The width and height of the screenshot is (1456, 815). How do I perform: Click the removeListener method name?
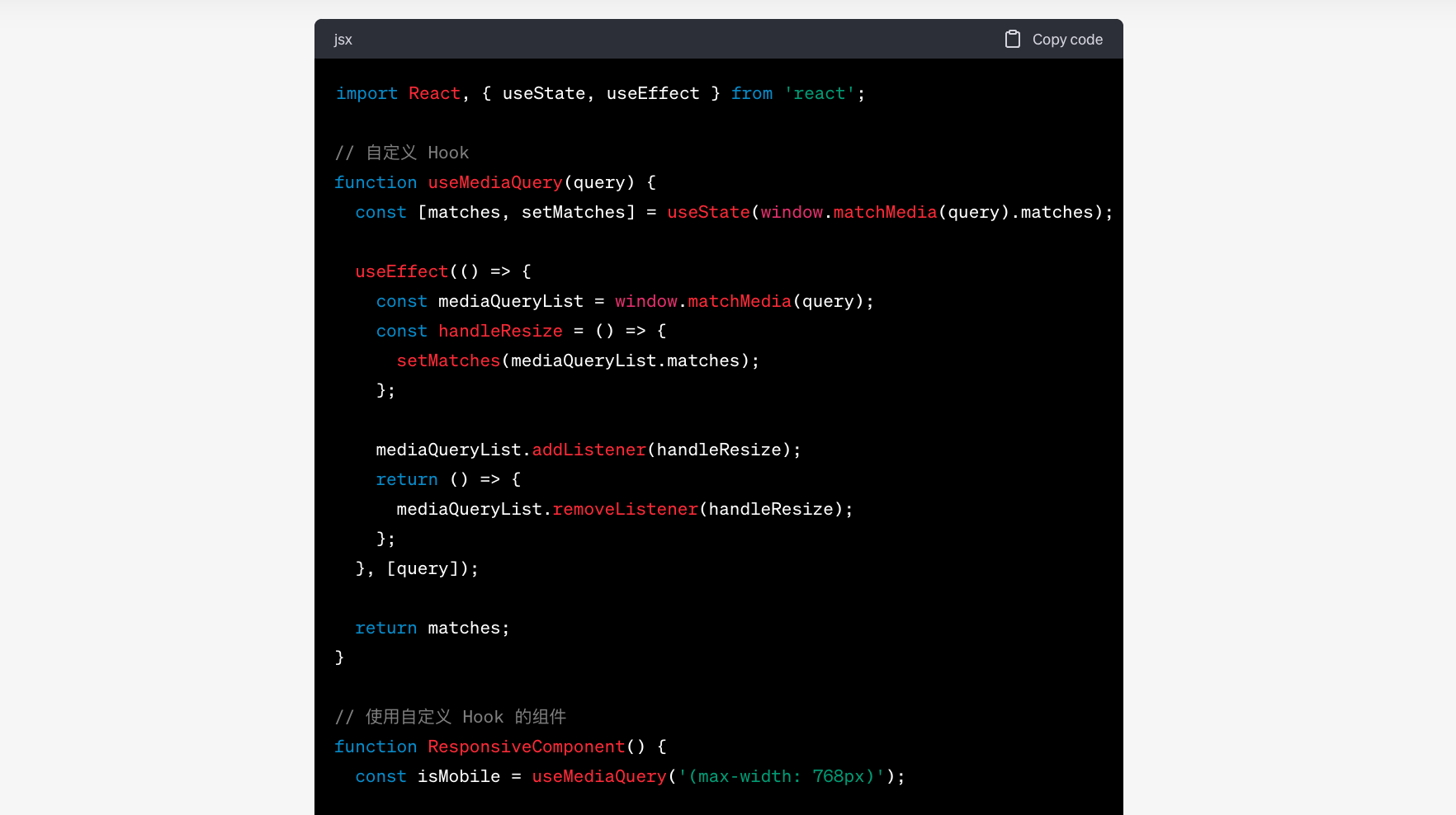pyautogui.click(x=625, y=509)
